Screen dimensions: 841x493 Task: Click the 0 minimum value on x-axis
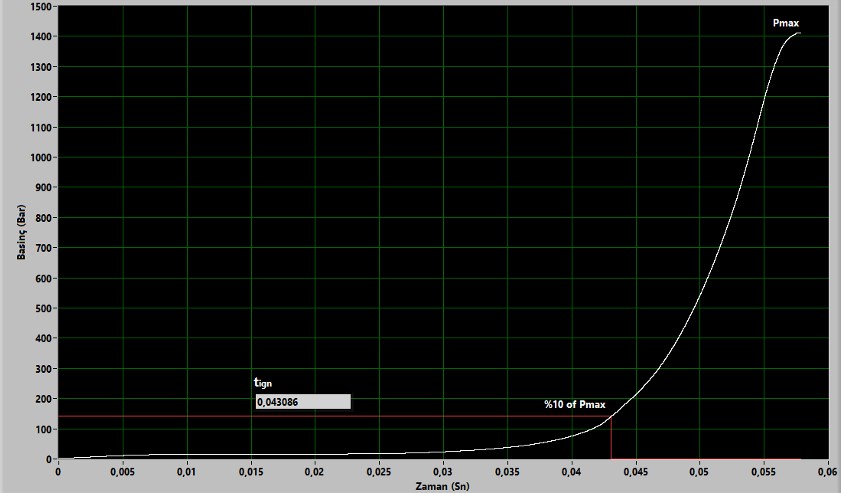(x=58, y=470)
